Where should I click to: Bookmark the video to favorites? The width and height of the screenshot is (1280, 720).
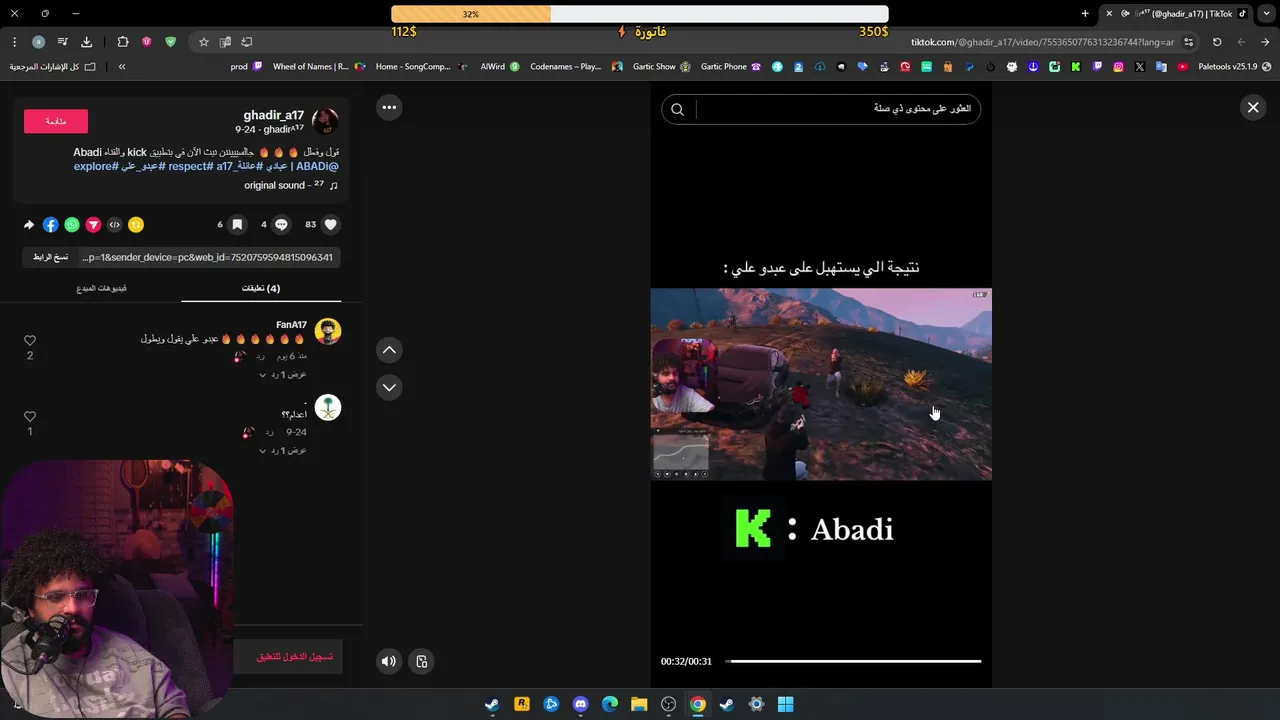pos(237,225)
